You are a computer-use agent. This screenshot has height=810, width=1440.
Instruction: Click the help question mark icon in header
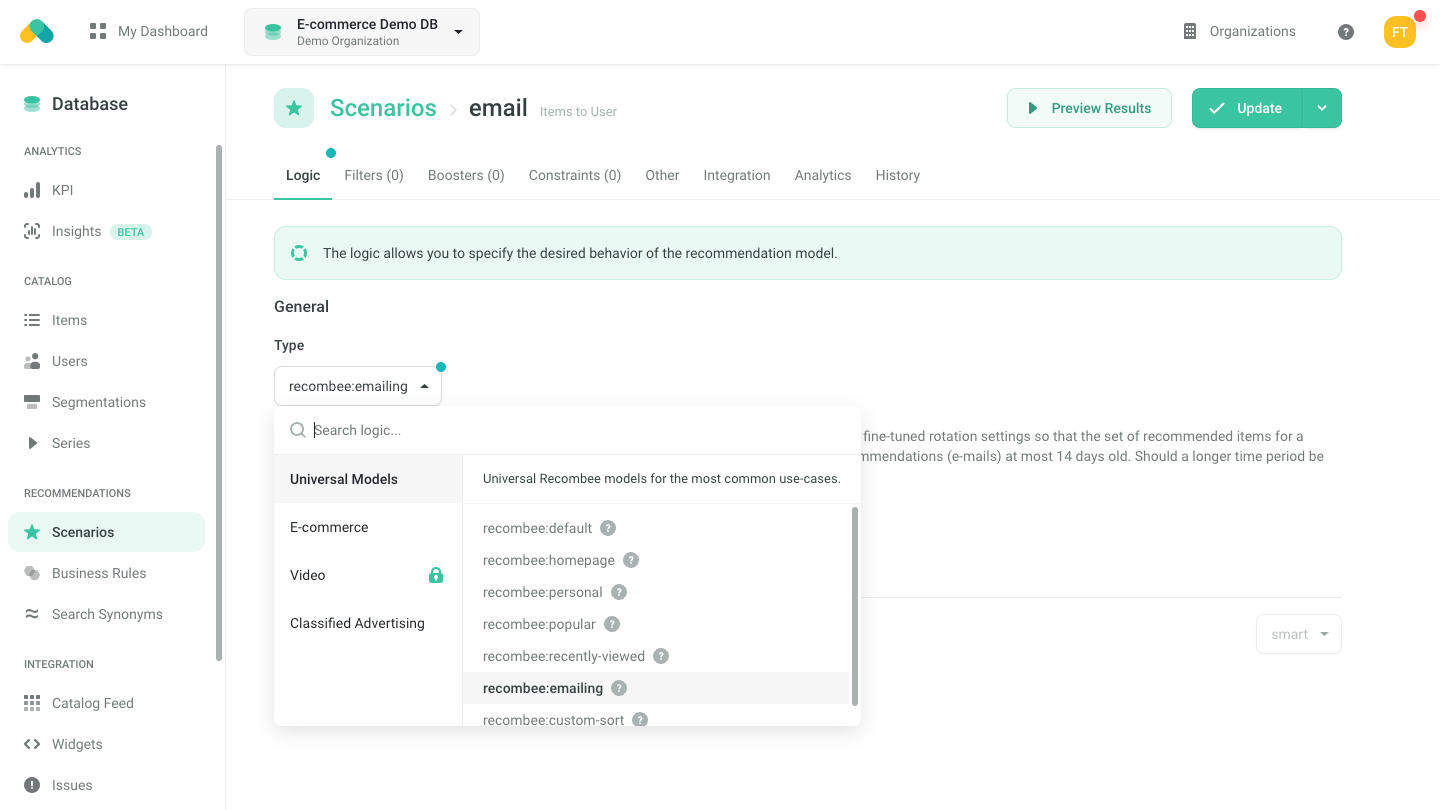coord(1346,32)
